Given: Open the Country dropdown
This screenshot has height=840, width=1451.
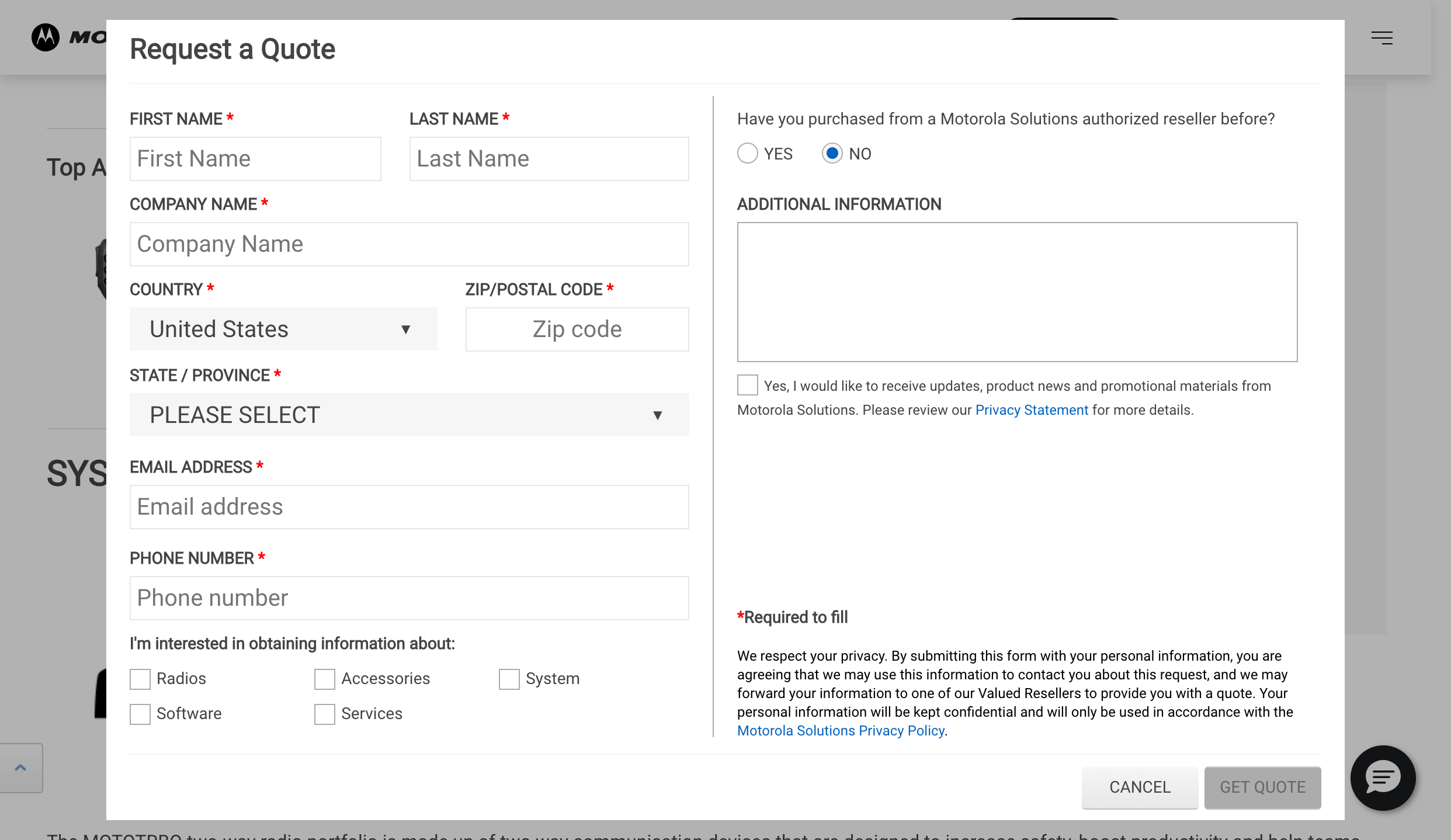Looking at the screenshot, I should click(x=283, y=329).
